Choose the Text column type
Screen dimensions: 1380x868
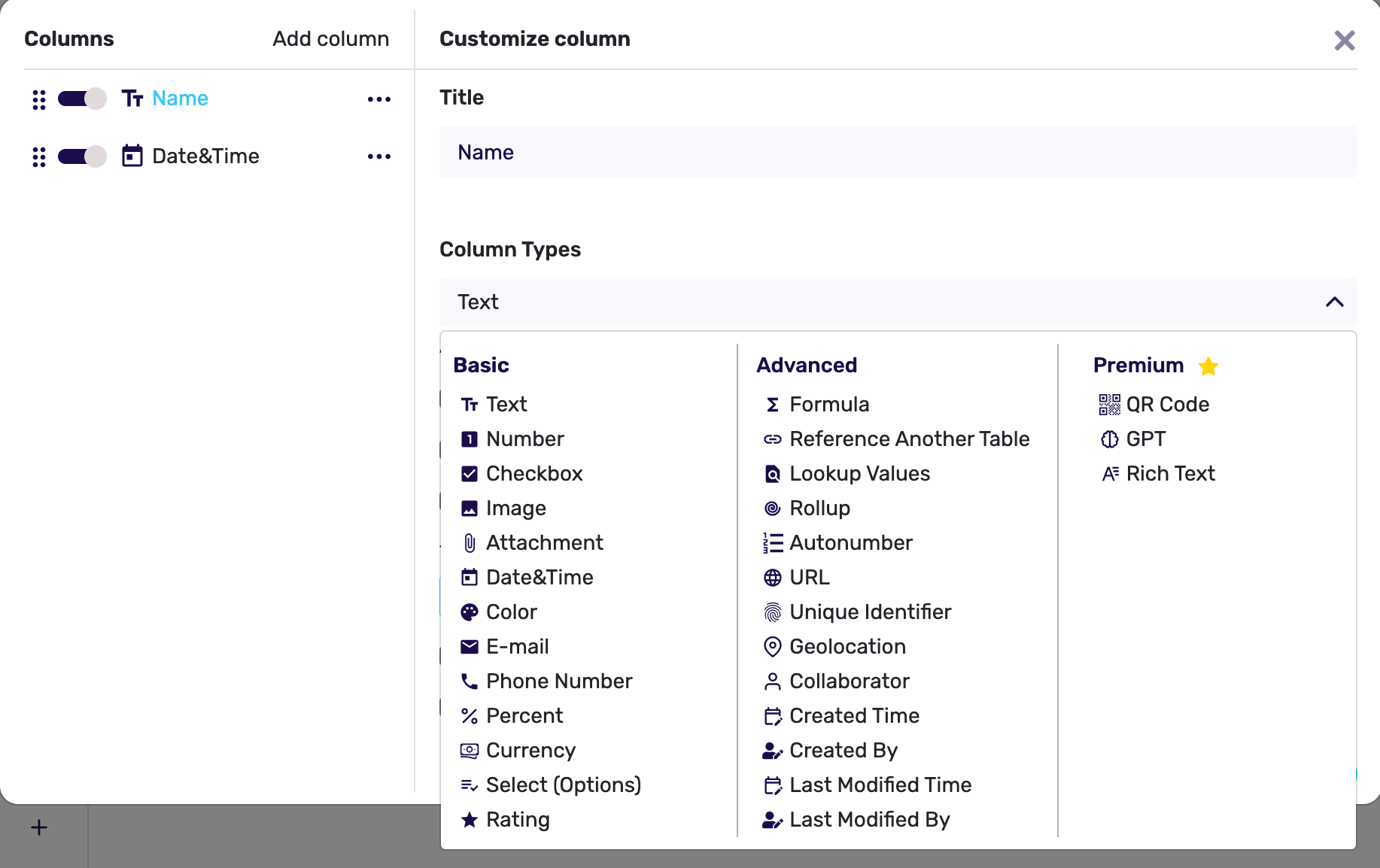(494, 405)
